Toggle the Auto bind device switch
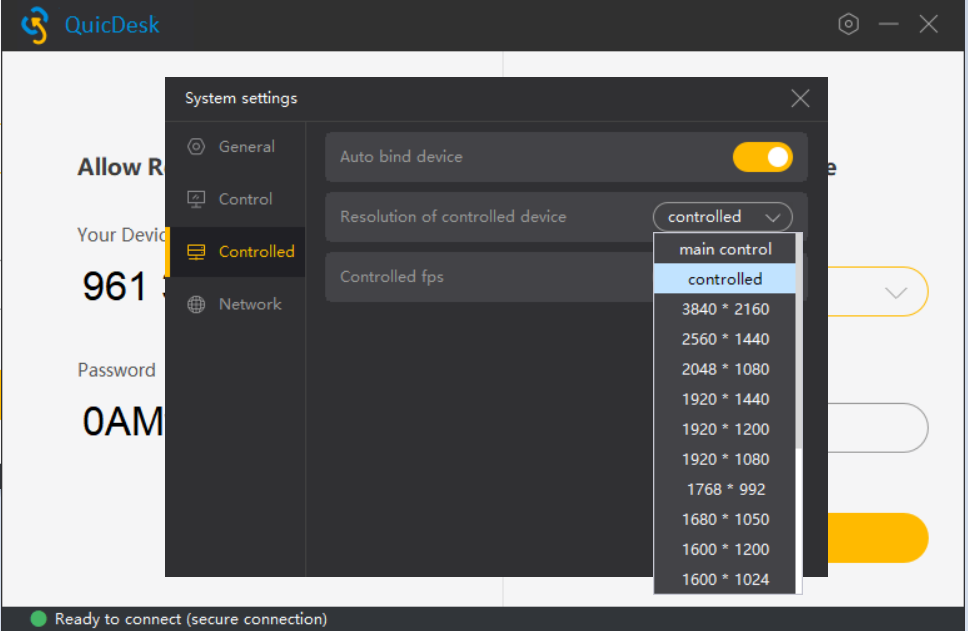This screenshot has height=631, width=968. coord(762,157)
